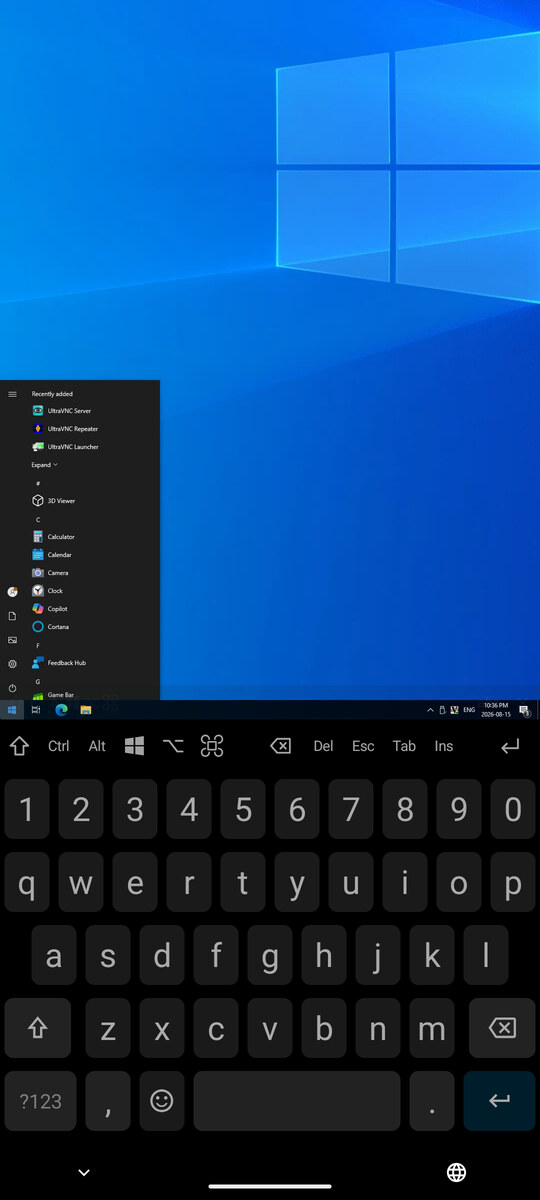Toggle the keyboard Shift key beside z
Screen dimensions: 540x1200
(x=38, y=1029)
